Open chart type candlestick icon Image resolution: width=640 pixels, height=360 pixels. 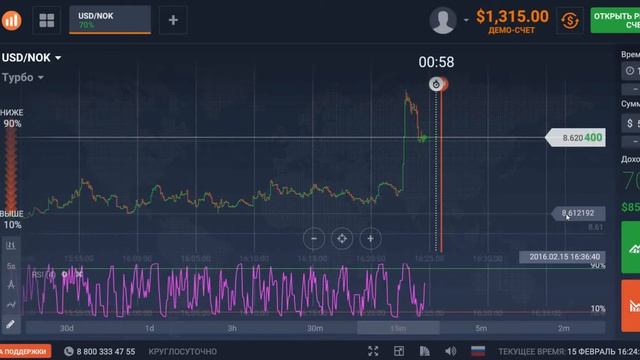coord(11,245)
